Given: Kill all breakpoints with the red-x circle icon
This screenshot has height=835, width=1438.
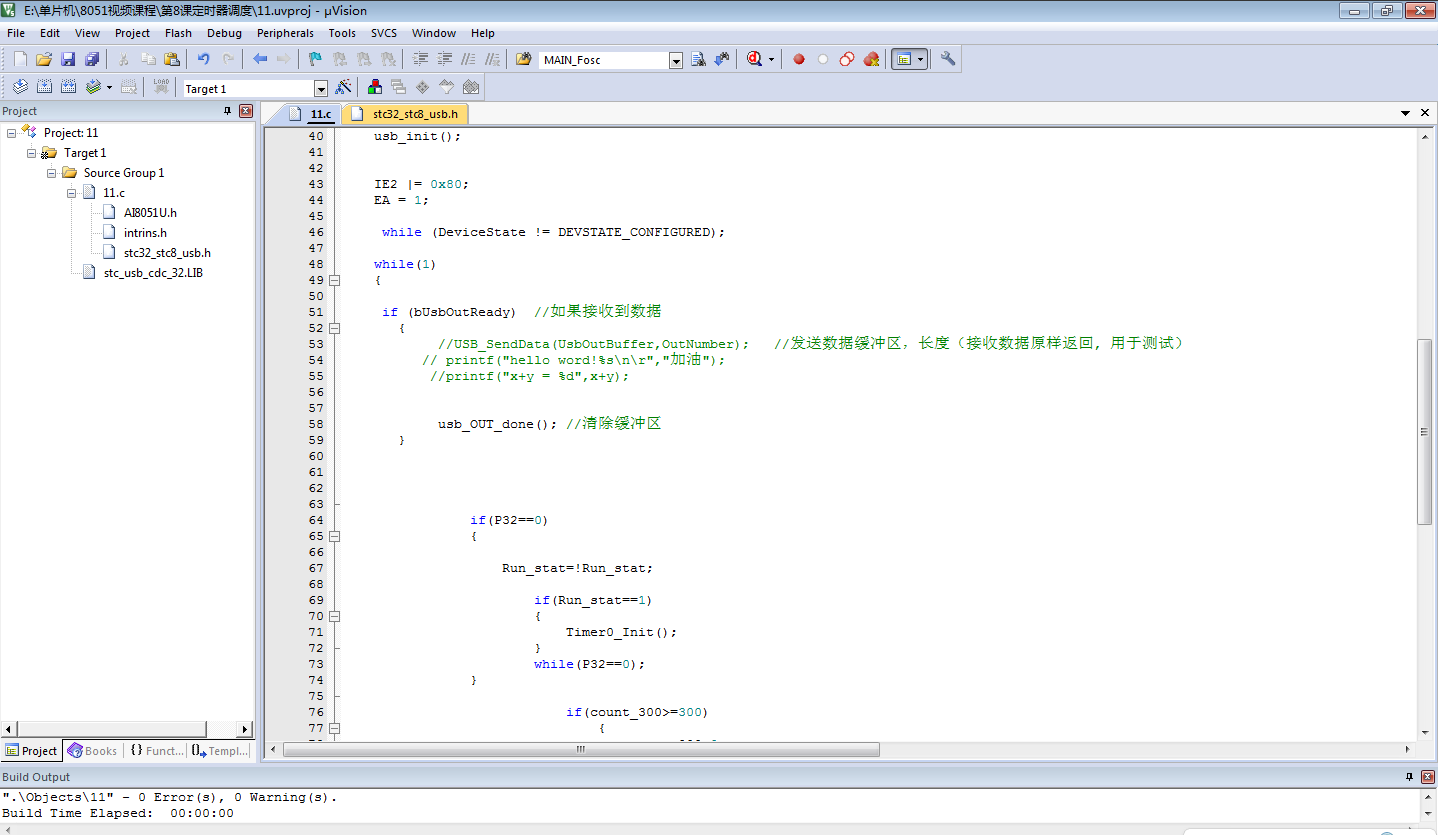Looking at the screenshot, I should click(x=871, y=60).
